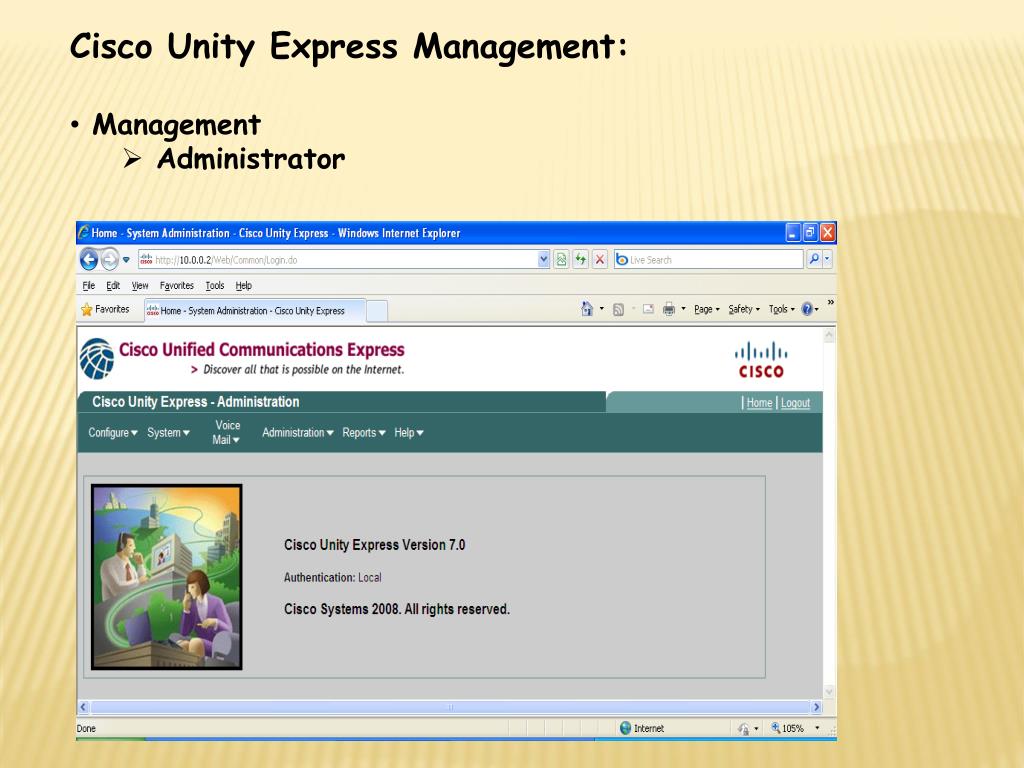The width and height of the screenshot is (1024, 768).
Task: Click the 105% zoom level button
Action: [788, 728]
